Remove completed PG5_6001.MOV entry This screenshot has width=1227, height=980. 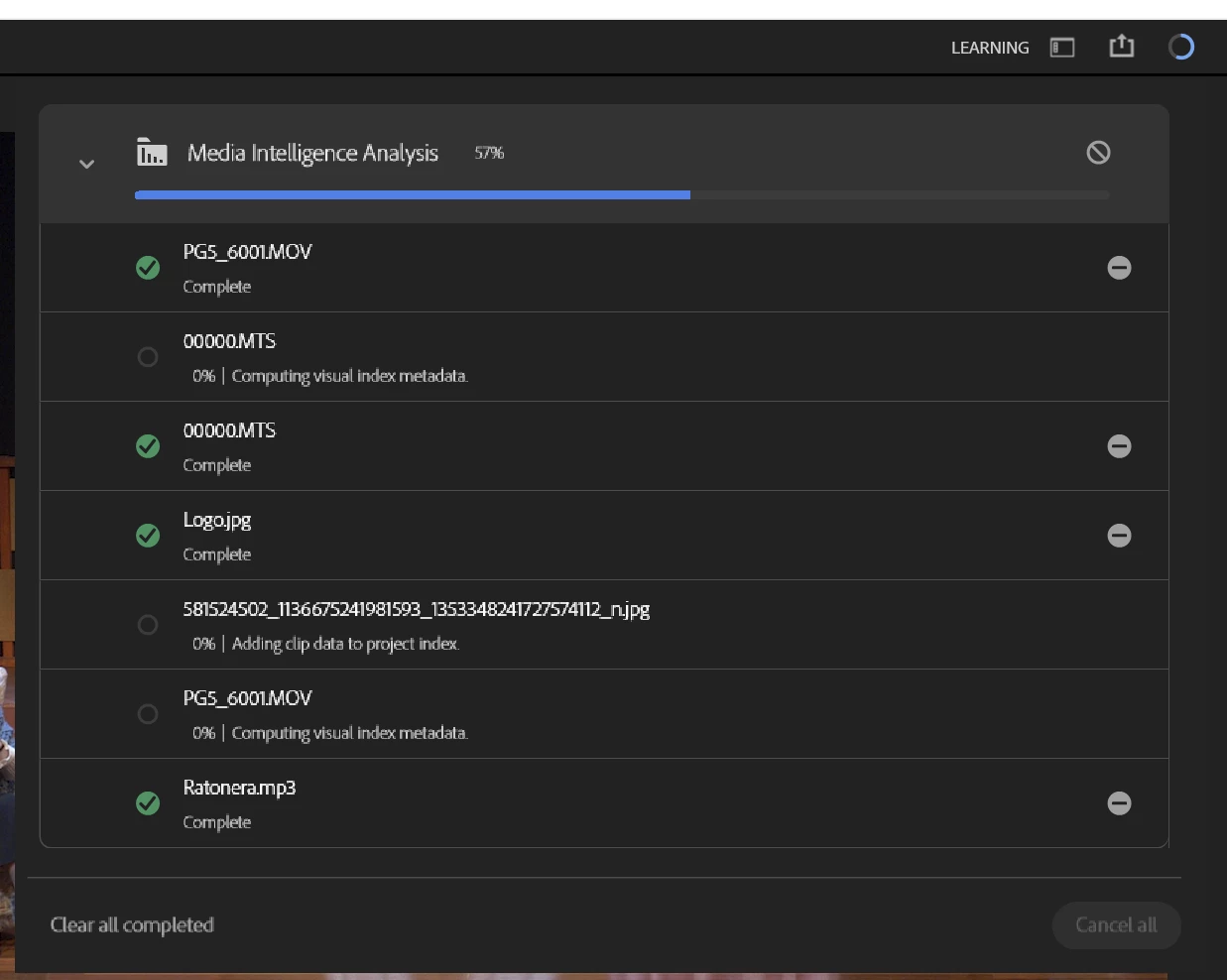point(1119,268)
